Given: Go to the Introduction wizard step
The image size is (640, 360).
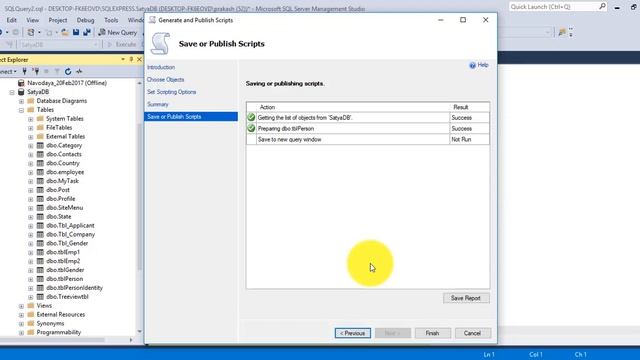Looking at the screenshot, I should (x=161, y=67).
